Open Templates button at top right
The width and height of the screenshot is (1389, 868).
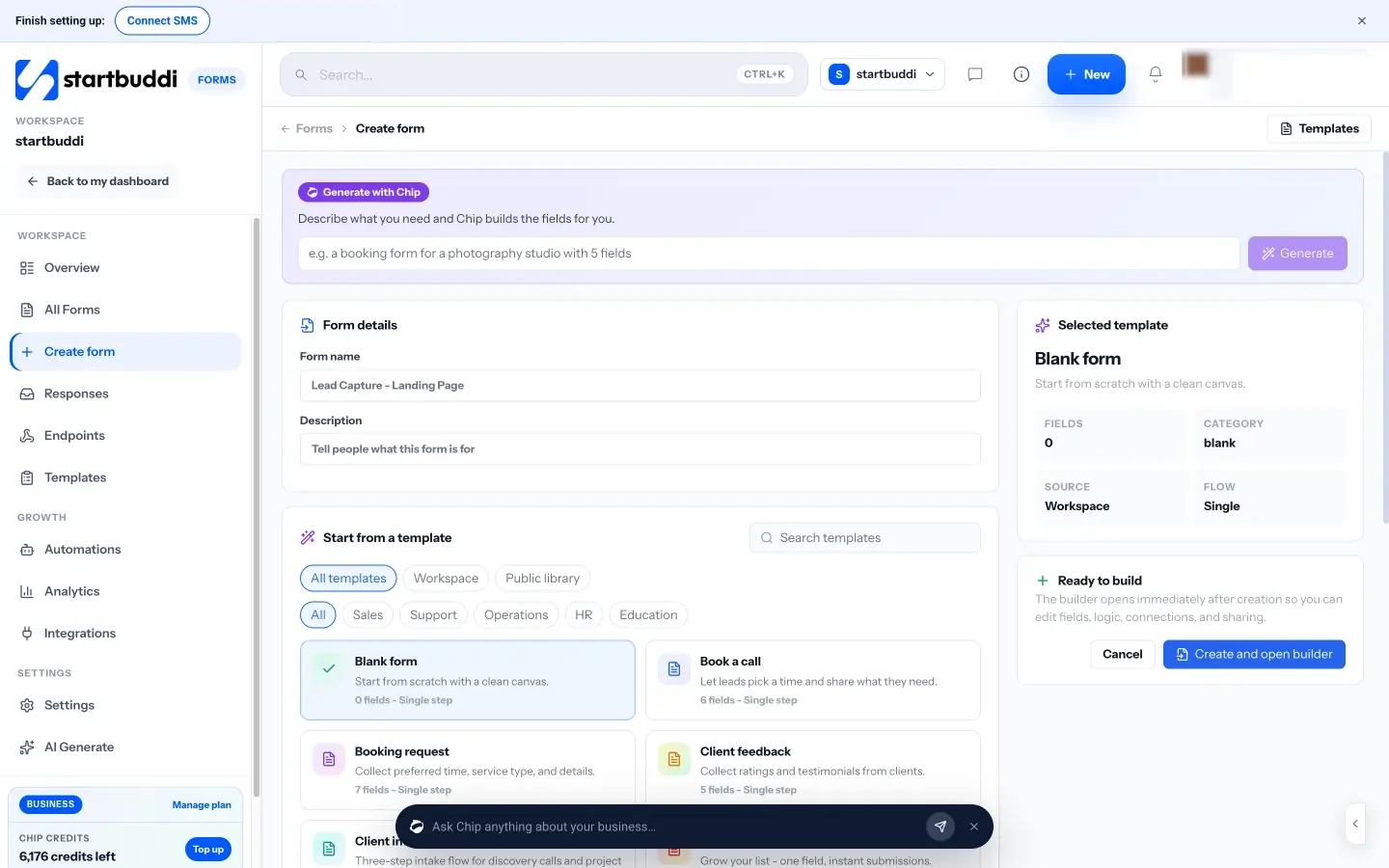click(x=1319, y=128)
